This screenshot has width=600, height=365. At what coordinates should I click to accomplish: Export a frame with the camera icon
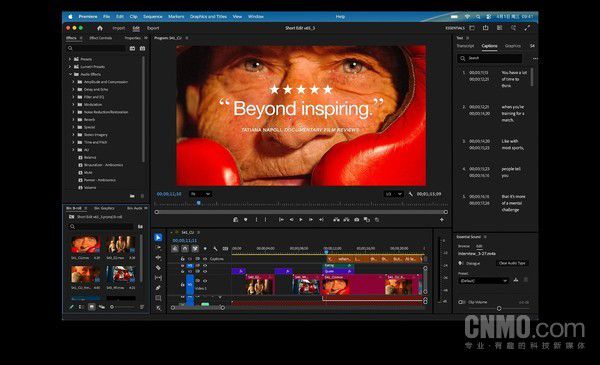357,220
